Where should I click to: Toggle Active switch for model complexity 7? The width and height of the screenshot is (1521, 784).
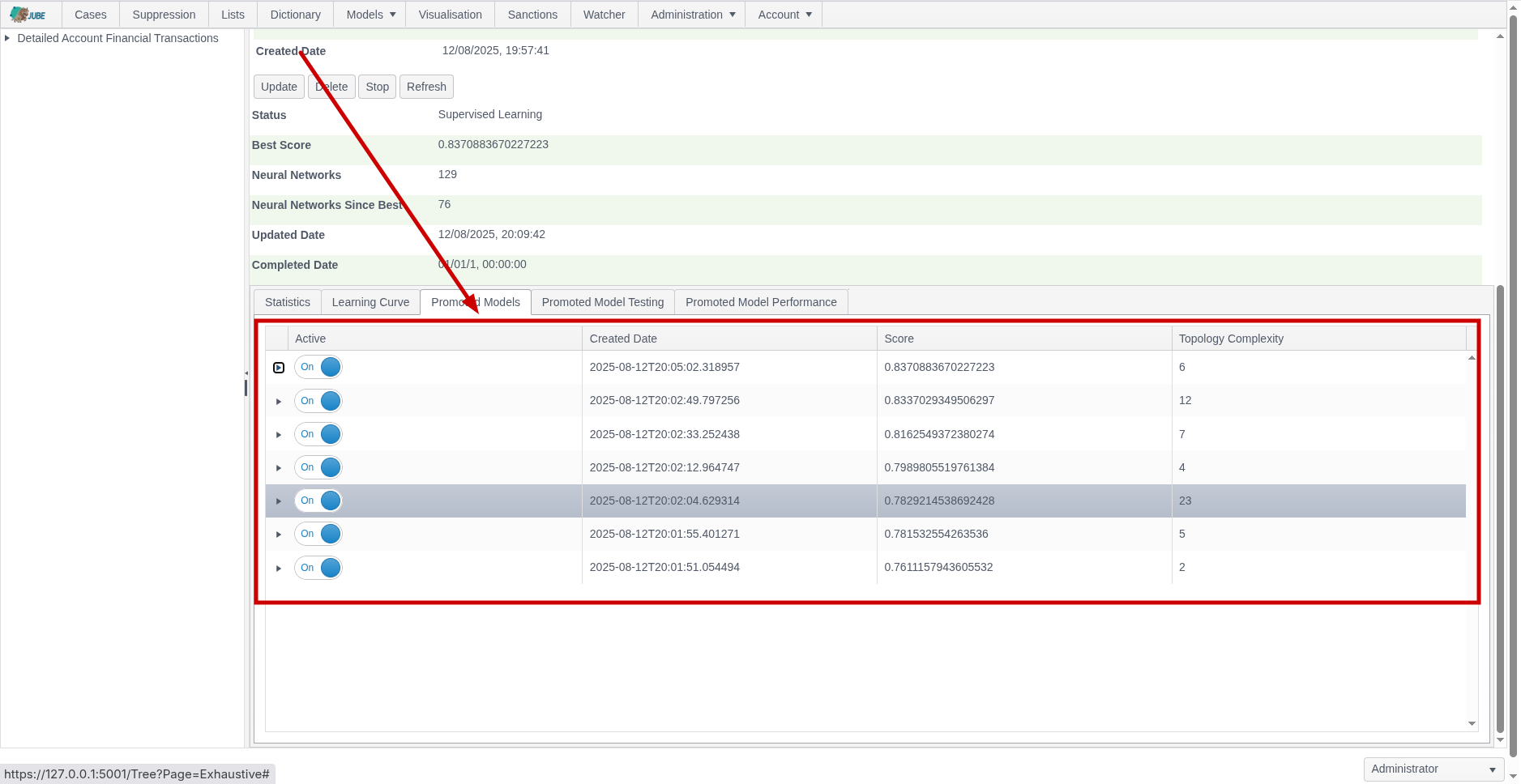pyautogui.click(x=318, y=434)
